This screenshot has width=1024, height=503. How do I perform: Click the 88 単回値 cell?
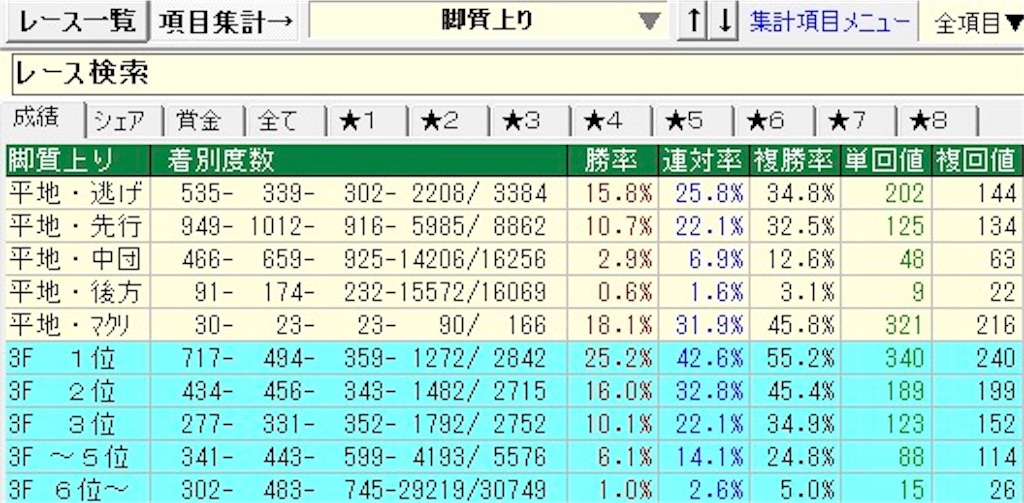point(886,456)
